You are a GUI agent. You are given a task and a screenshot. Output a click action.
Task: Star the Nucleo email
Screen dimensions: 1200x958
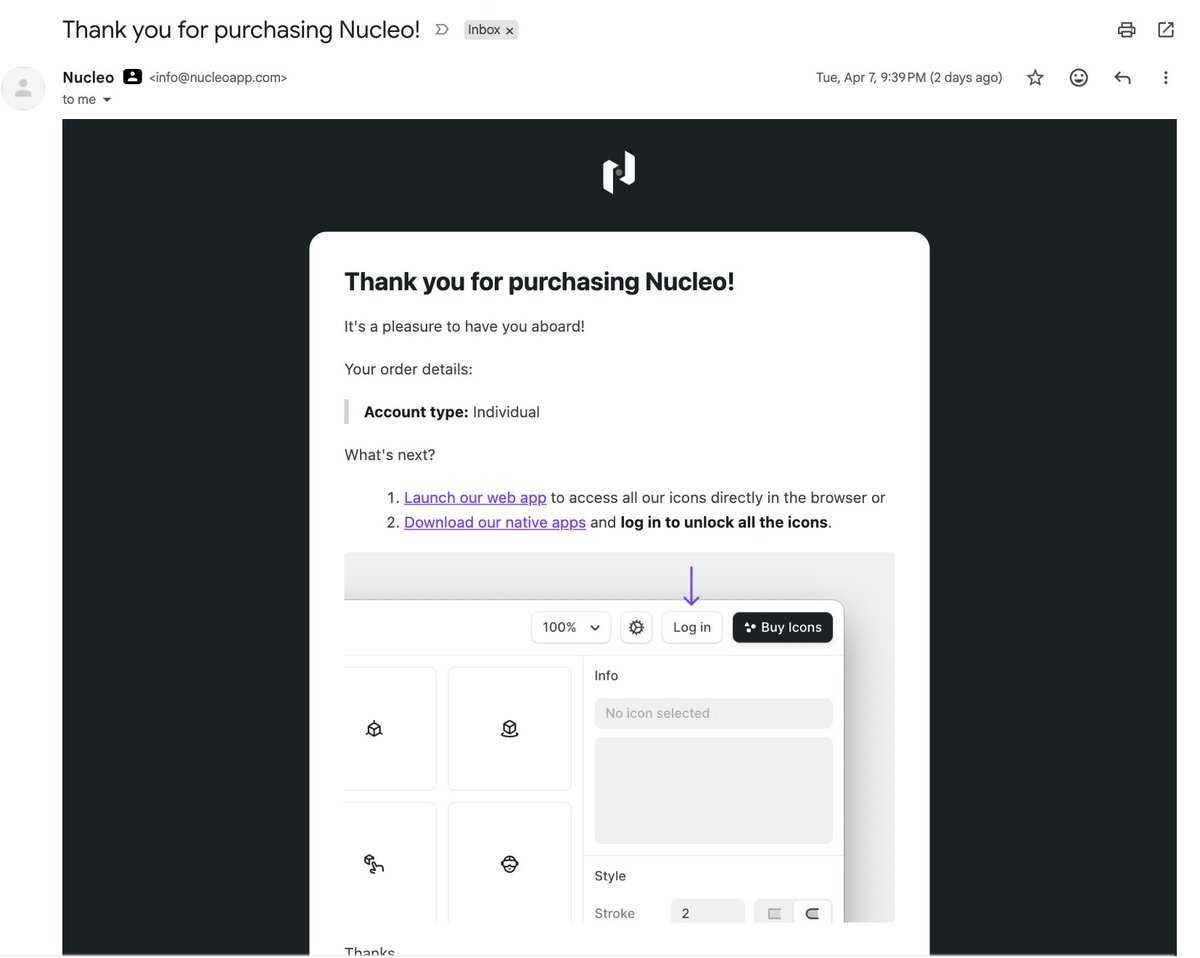click(1035, 78)
